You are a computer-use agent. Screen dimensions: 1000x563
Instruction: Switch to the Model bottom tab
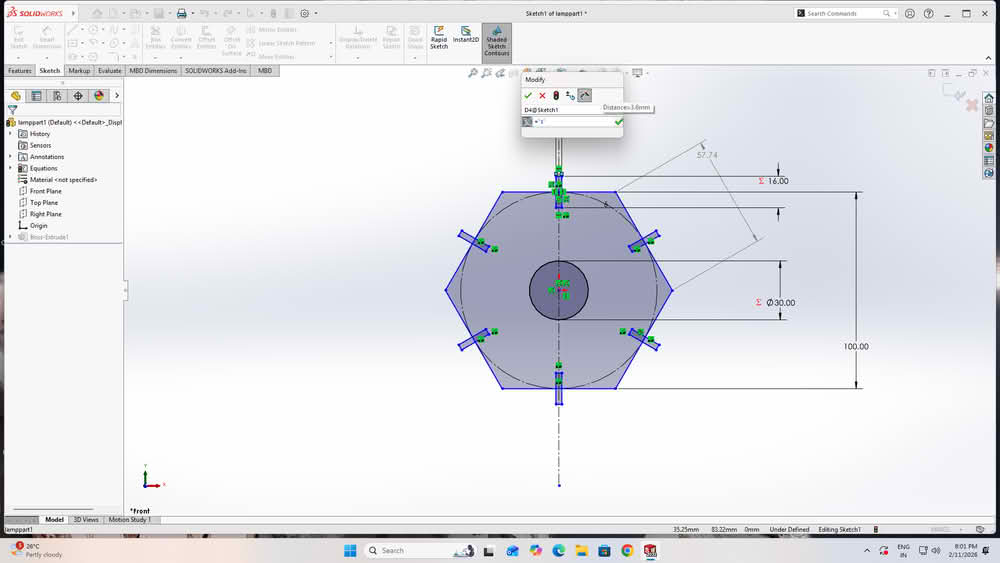(54, 520)
